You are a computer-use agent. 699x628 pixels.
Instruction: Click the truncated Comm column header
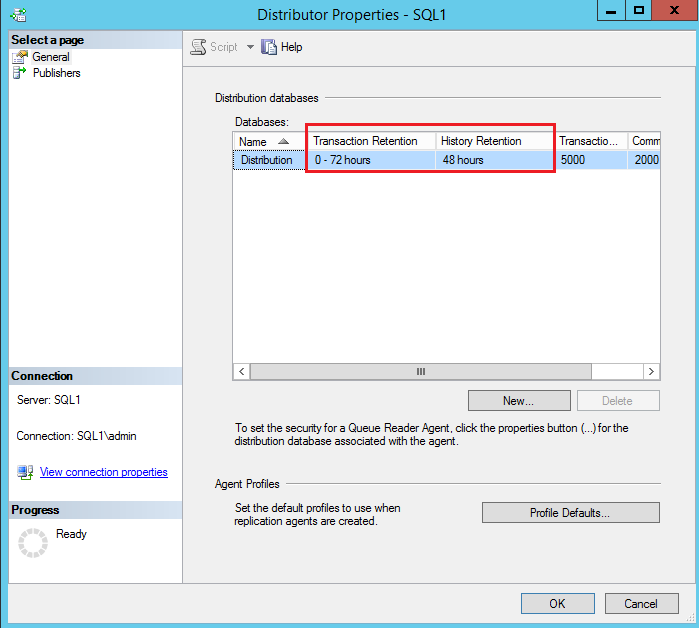644,141
